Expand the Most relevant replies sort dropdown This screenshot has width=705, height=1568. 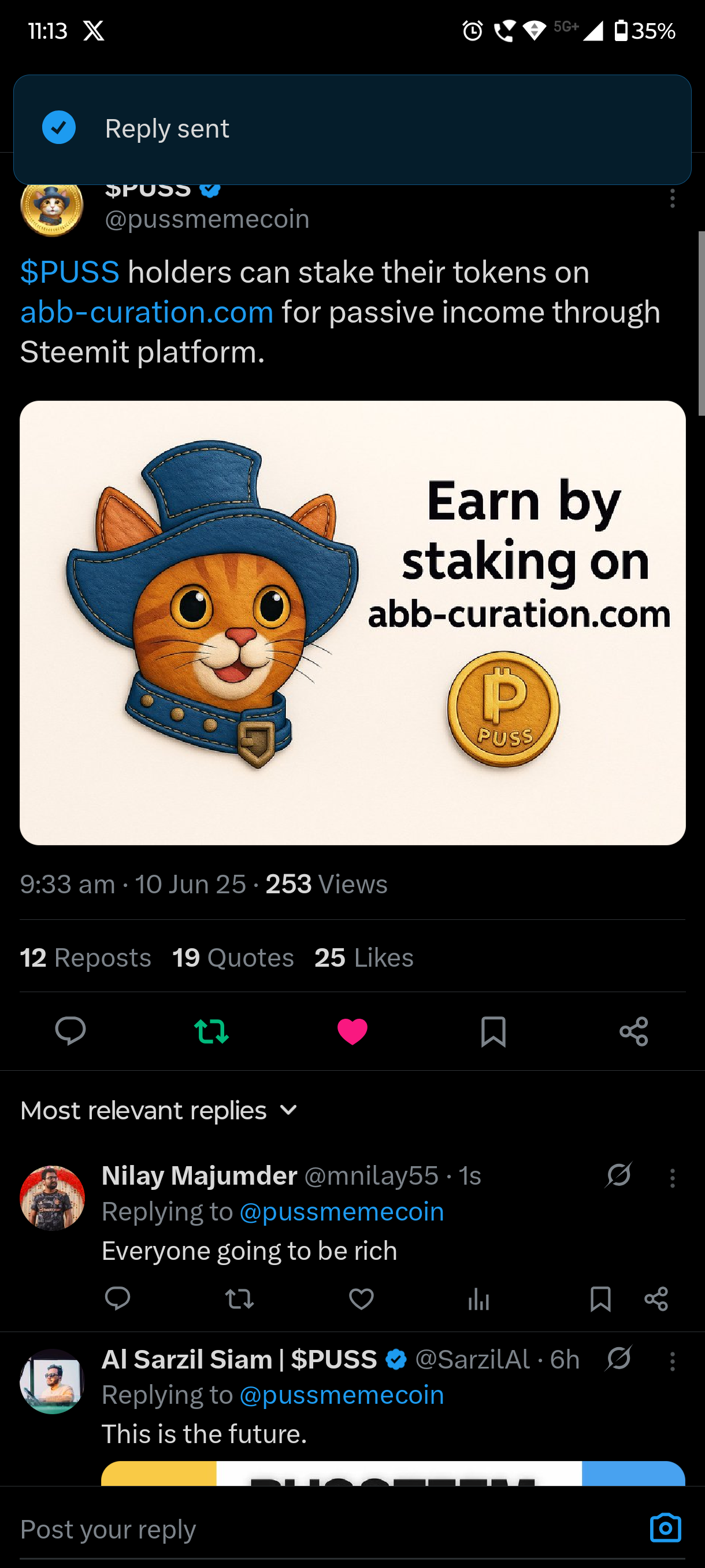click(159, 1110)
